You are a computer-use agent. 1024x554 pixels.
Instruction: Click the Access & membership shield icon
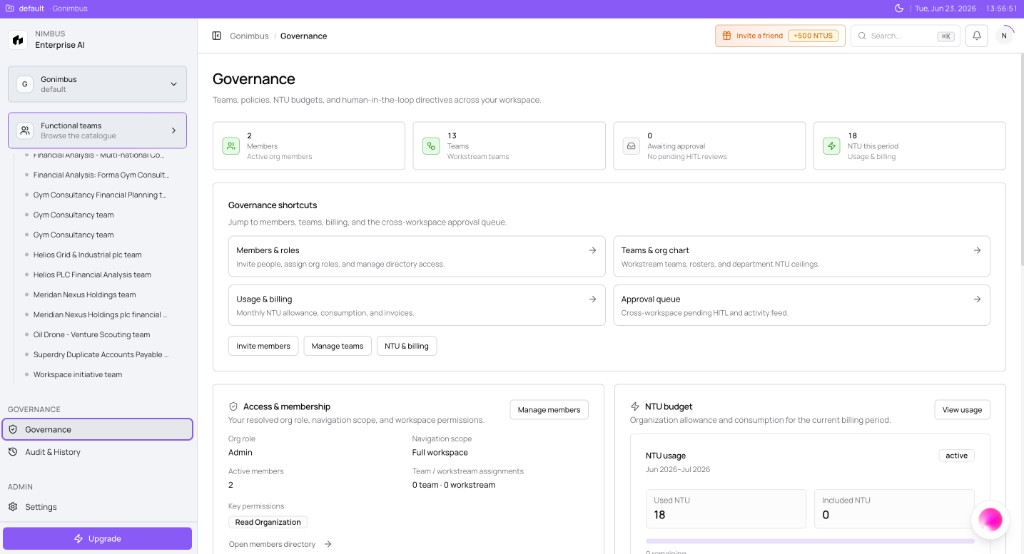point(233,406)
